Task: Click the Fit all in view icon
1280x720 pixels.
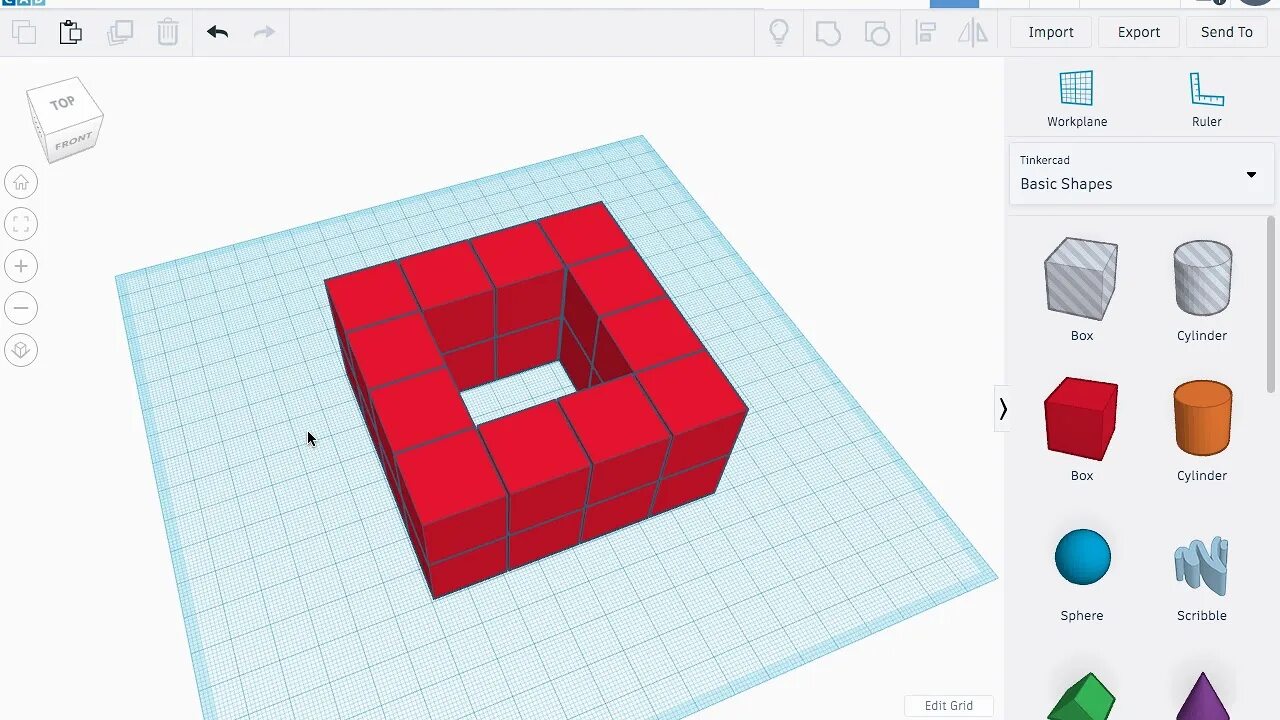Action: 21,224
